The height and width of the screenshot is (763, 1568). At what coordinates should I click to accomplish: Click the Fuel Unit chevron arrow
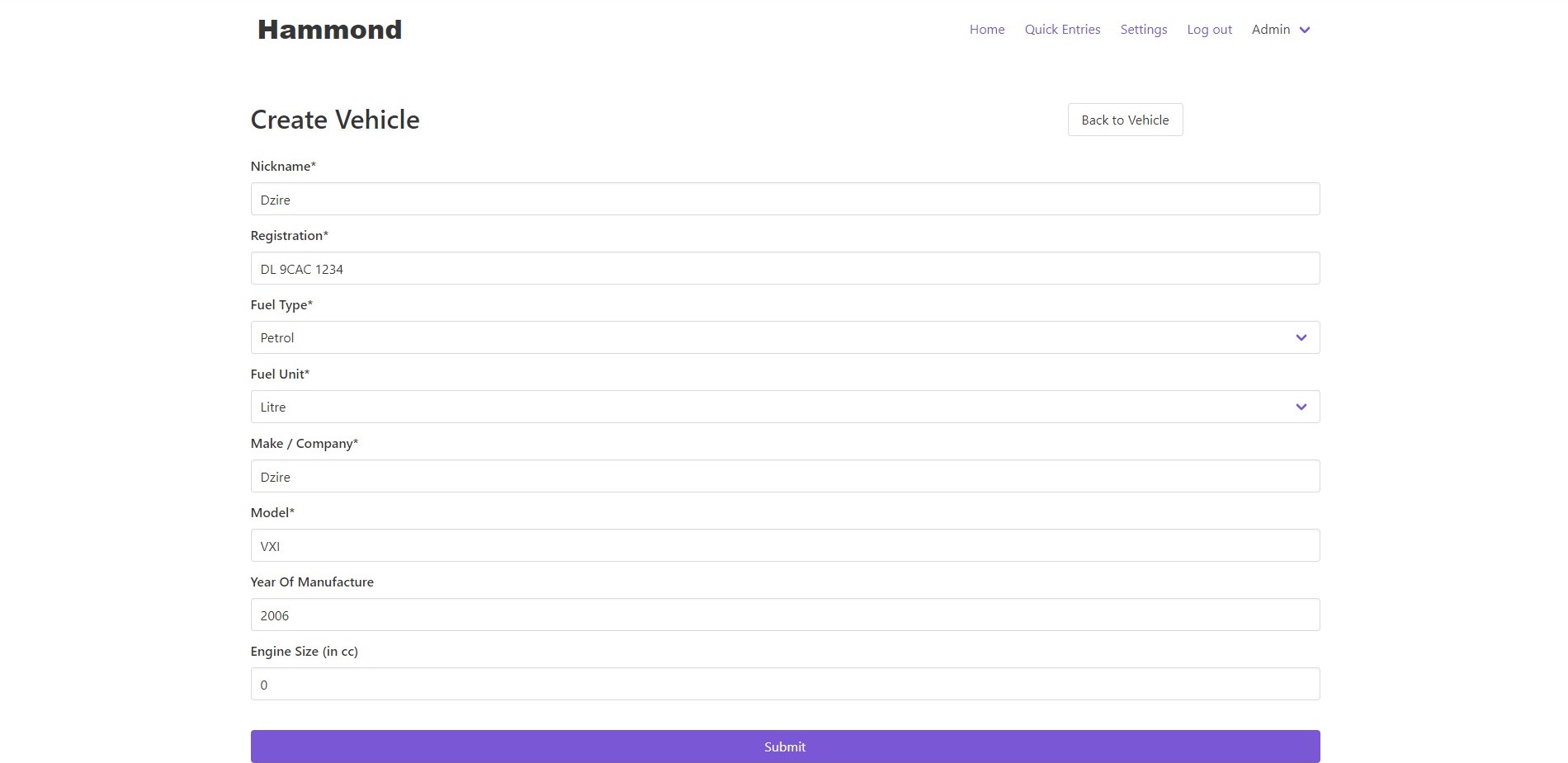1301,406
